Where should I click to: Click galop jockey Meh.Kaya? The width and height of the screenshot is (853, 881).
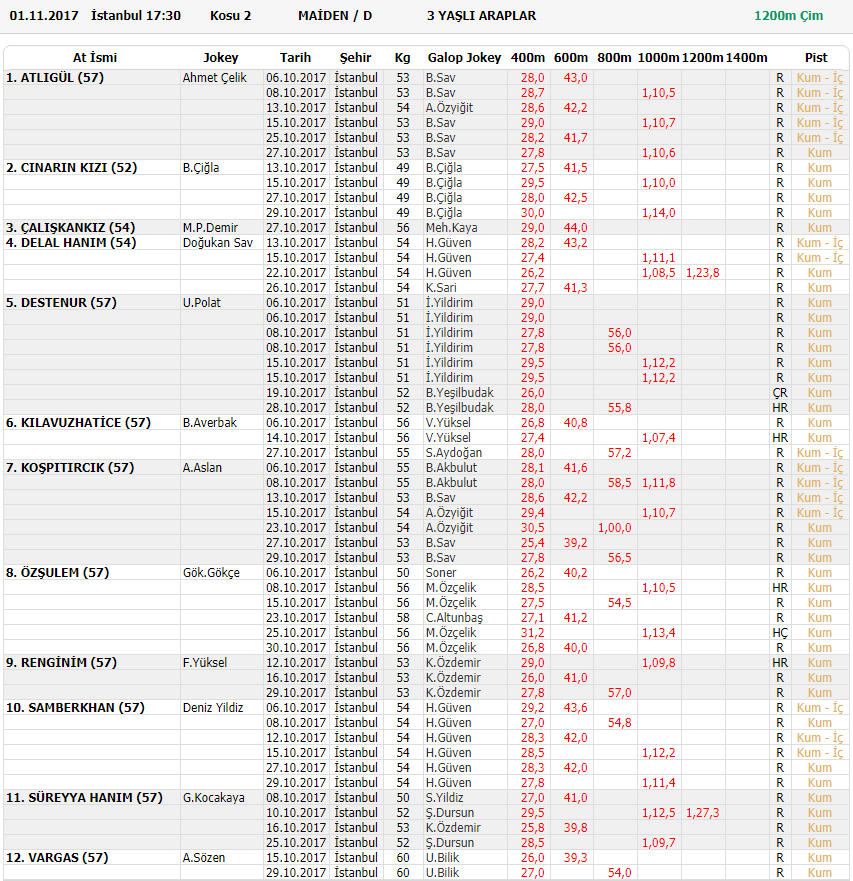451,228
